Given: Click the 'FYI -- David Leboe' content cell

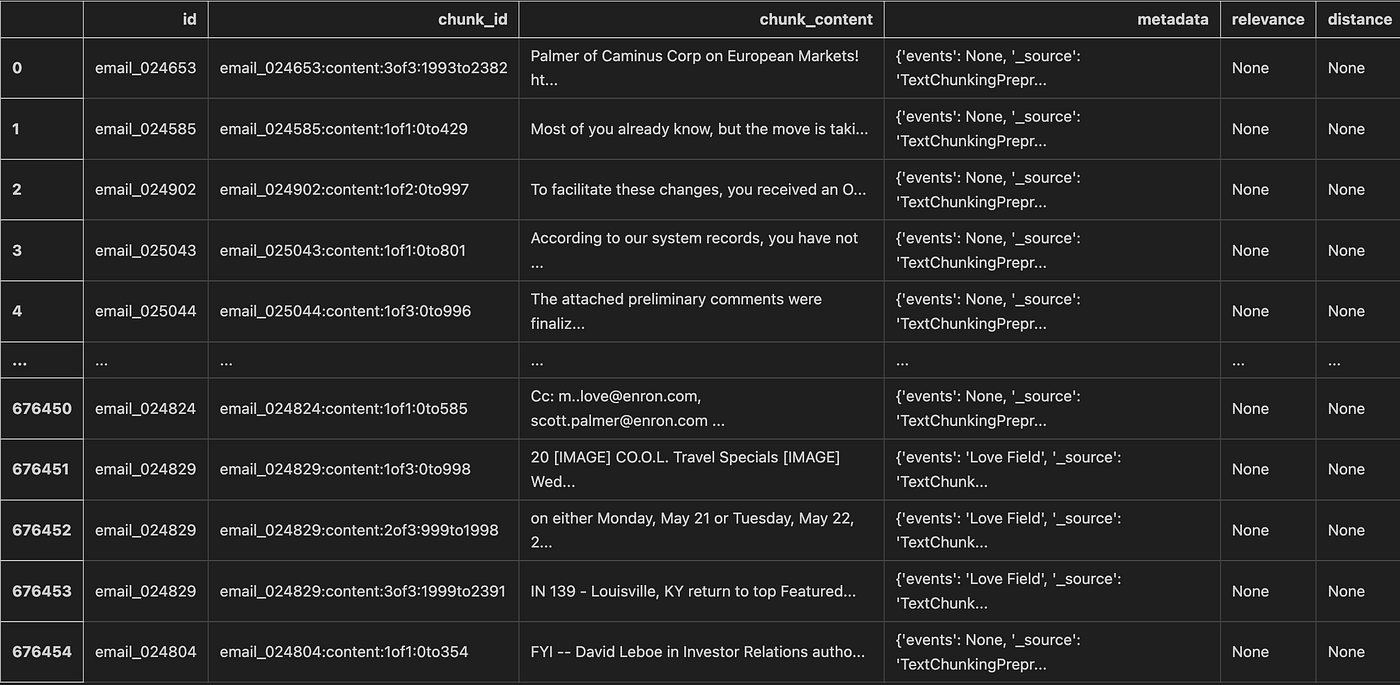Looking at the screenshot, I should click(x=702, y=652).
